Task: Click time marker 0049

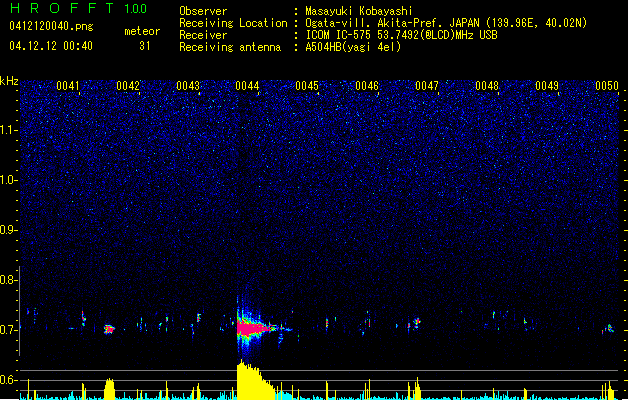Action: pos(547,86)
